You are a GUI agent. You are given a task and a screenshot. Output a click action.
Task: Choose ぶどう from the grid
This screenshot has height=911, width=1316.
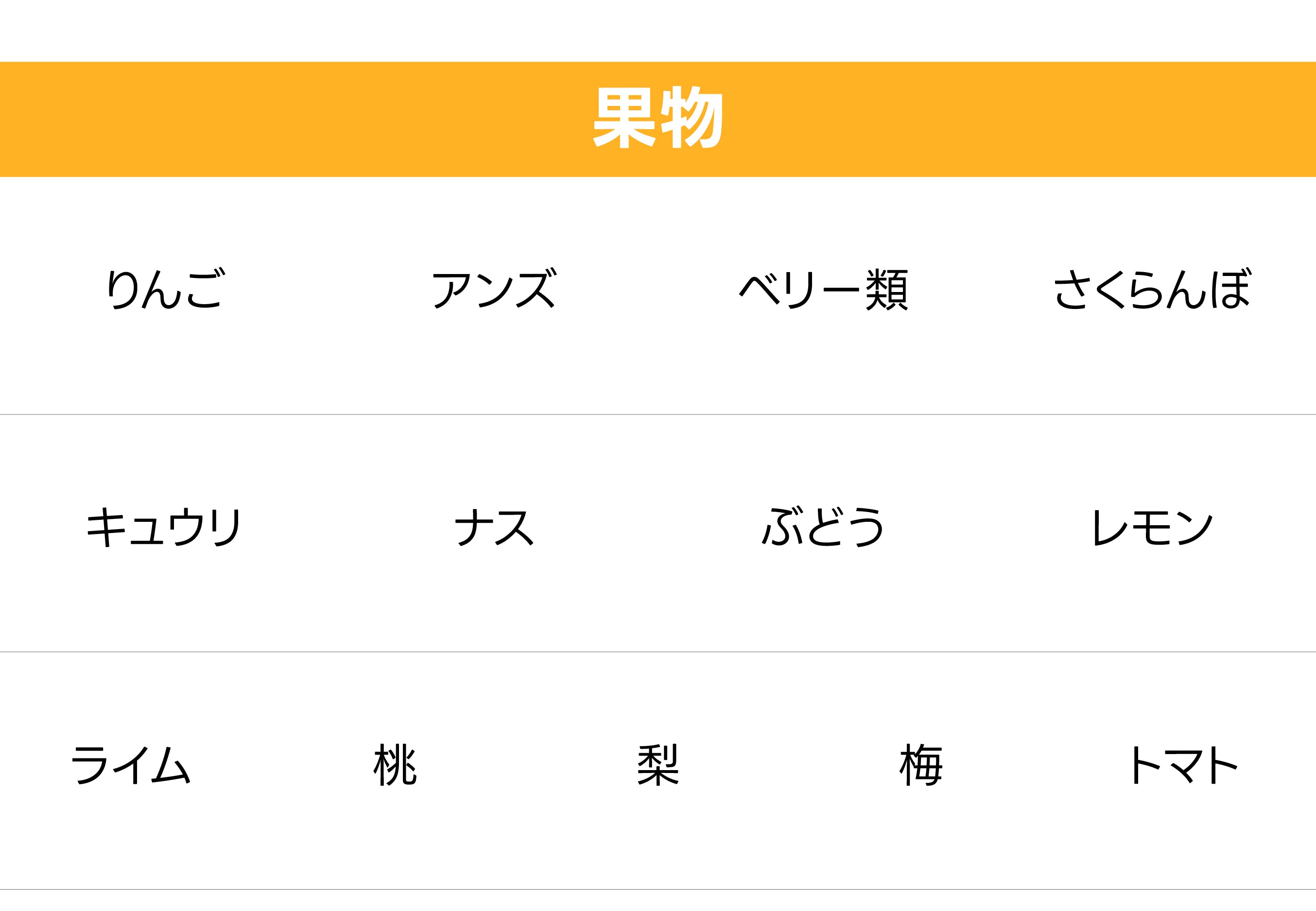coord(823,527)
